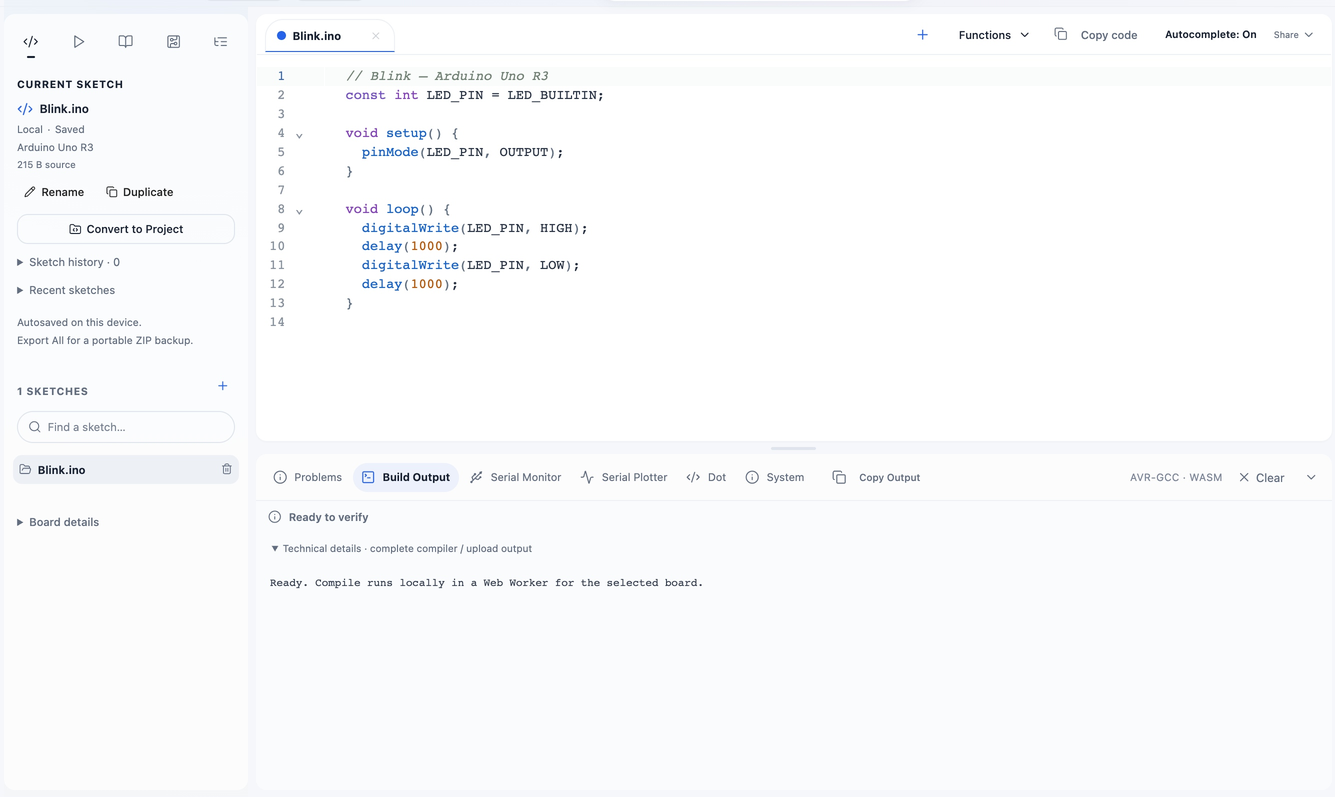
Task: Click the play/run icon in sidebar
Action: click(78, 42)
